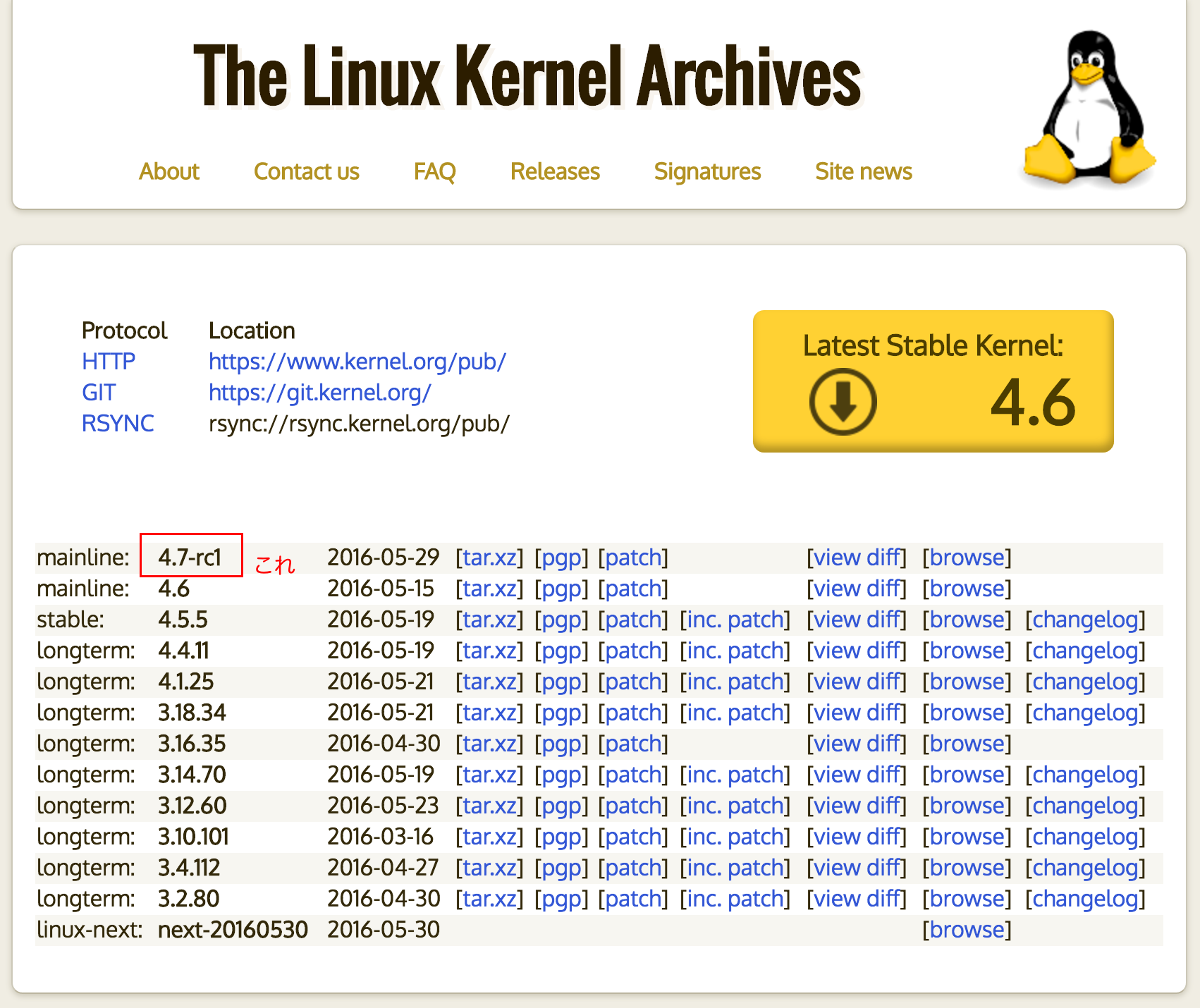View diff for longterm 3.18.34
This screenshot has width=1200, height=1008.
point(857,713)
